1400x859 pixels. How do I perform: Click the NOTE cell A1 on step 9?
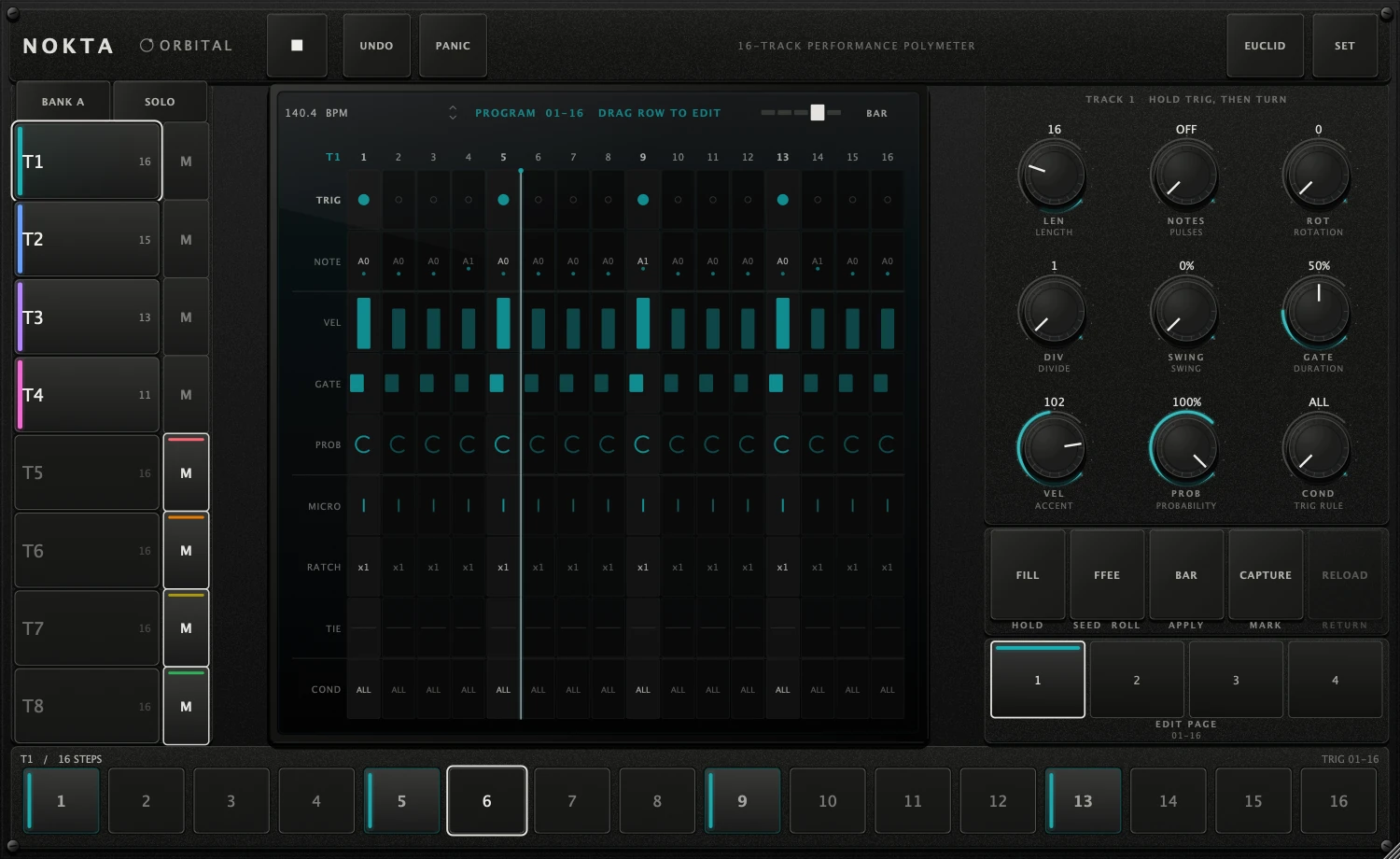(x=643, y=261)
